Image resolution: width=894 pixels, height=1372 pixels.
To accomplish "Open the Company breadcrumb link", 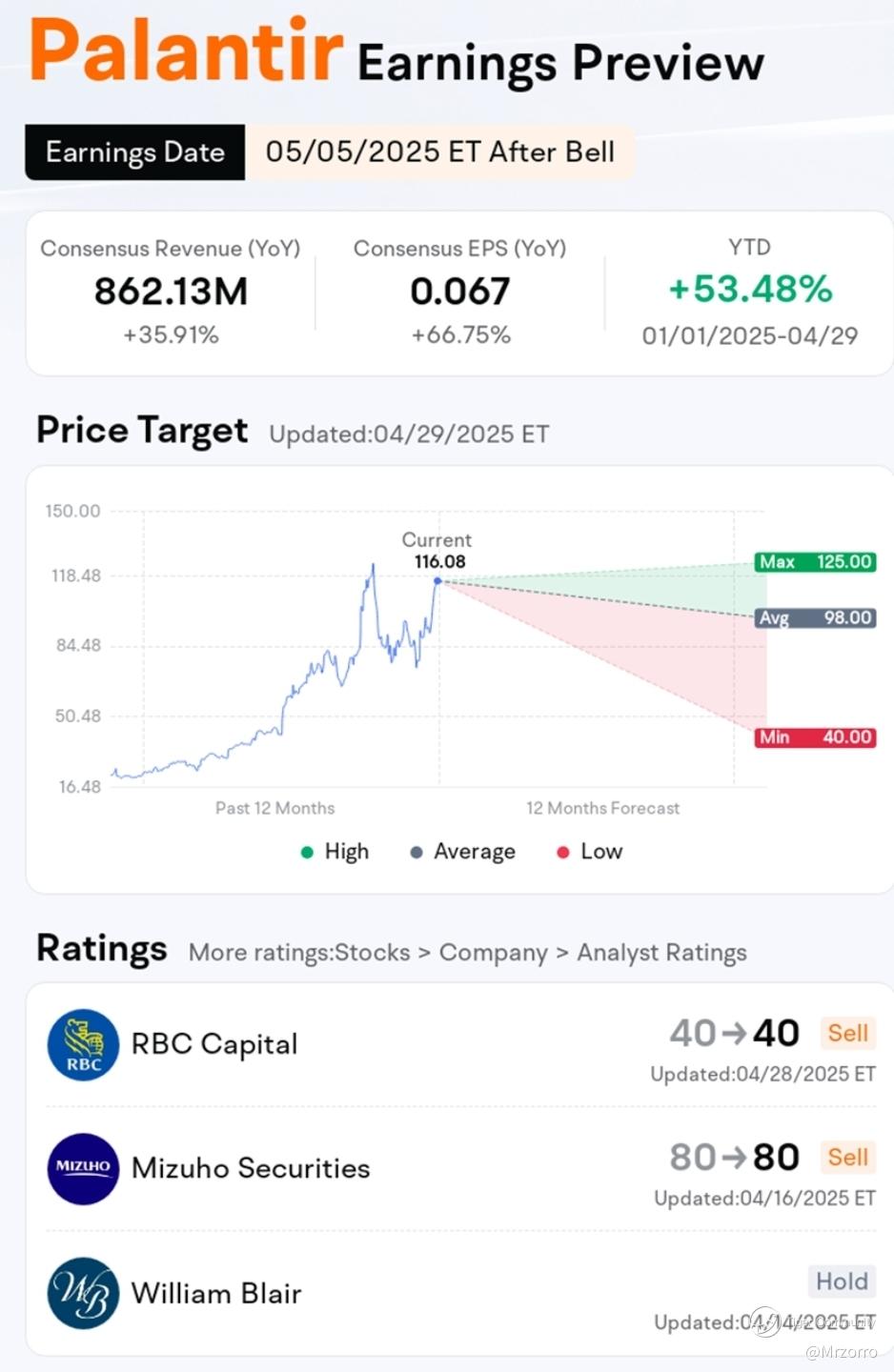I will click(493, 953).
